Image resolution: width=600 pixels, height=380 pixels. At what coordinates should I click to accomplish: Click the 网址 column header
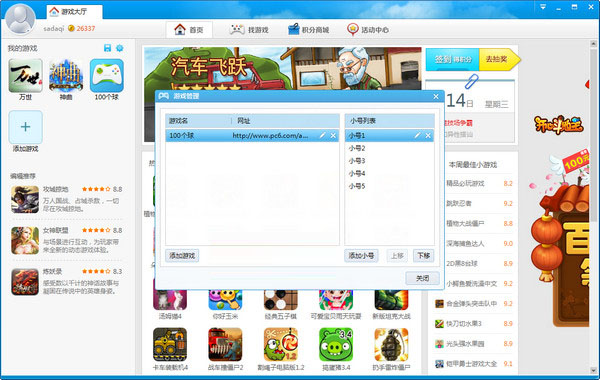pos(285,121)
